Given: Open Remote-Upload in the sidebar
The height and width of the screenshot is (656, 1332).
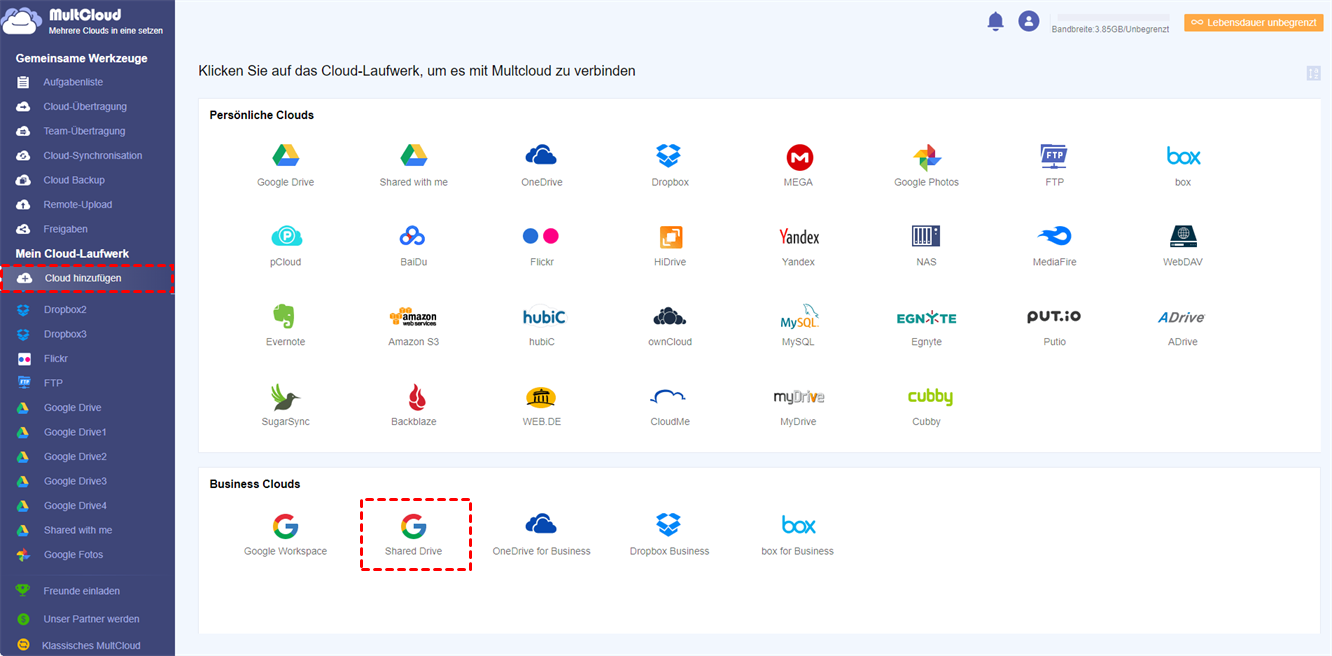Looking at the screenshot, I should pyautogui.click(x=78, y=205).
